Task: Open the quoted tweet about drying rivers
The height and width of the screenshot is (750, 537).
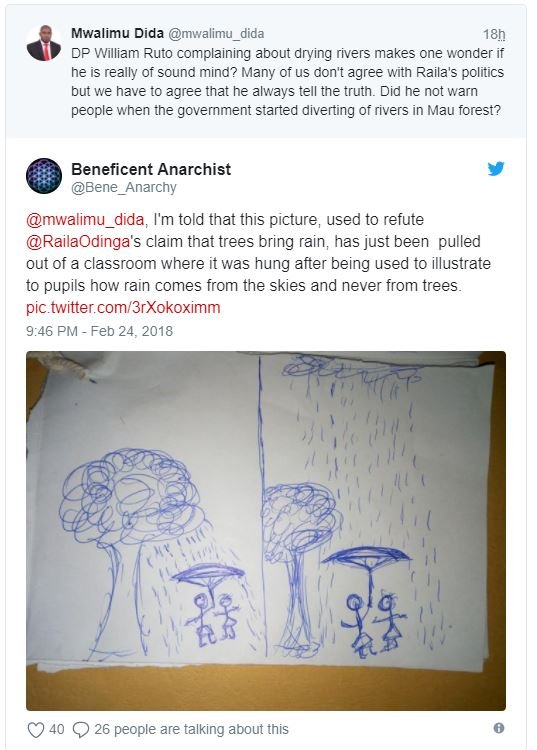Action: 266,72
